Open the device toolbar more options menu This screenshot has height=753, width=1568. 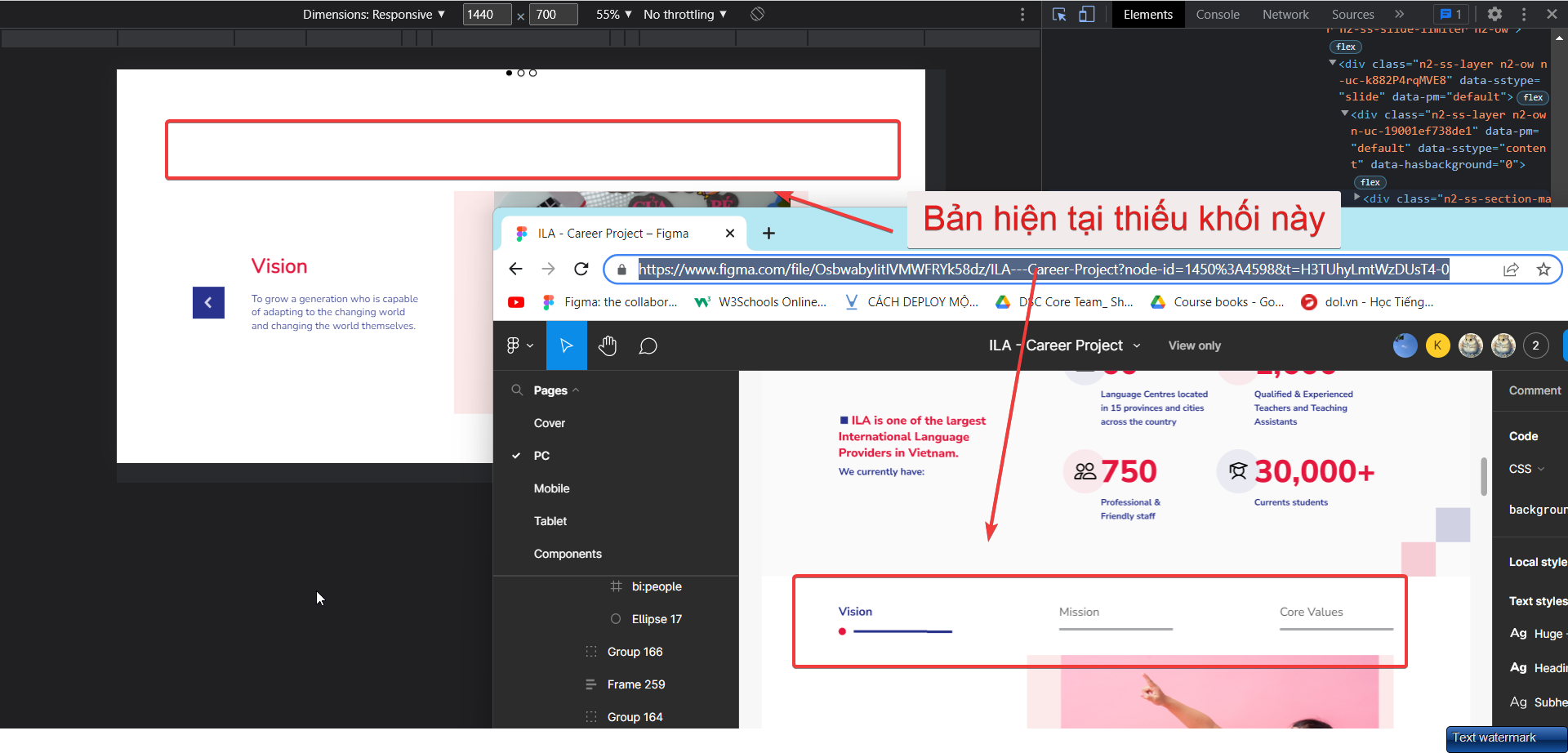pos(1022,15)
